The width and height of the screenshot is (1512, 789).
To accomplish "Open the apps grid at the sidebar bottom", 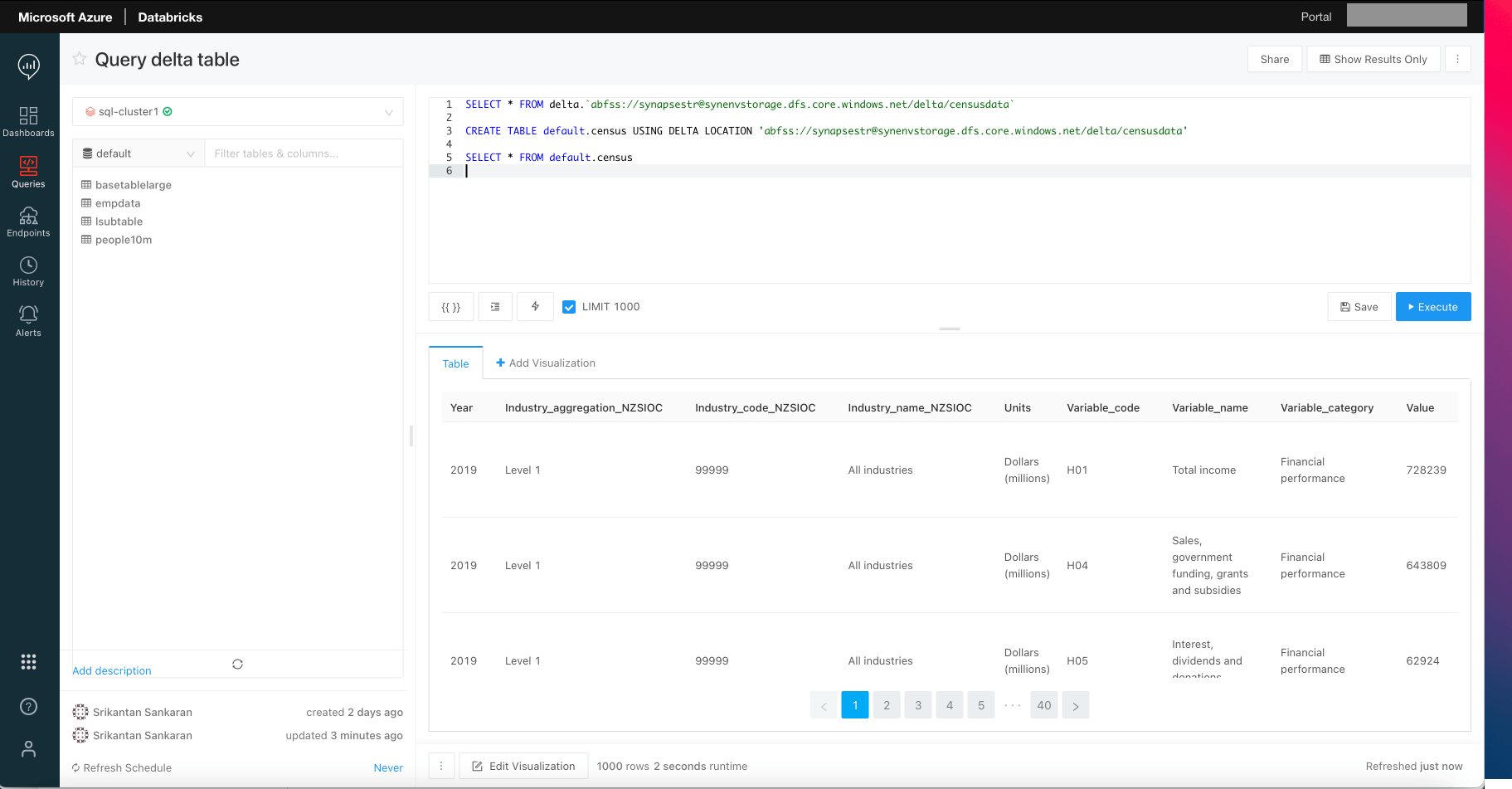I will tap(28, 661).
